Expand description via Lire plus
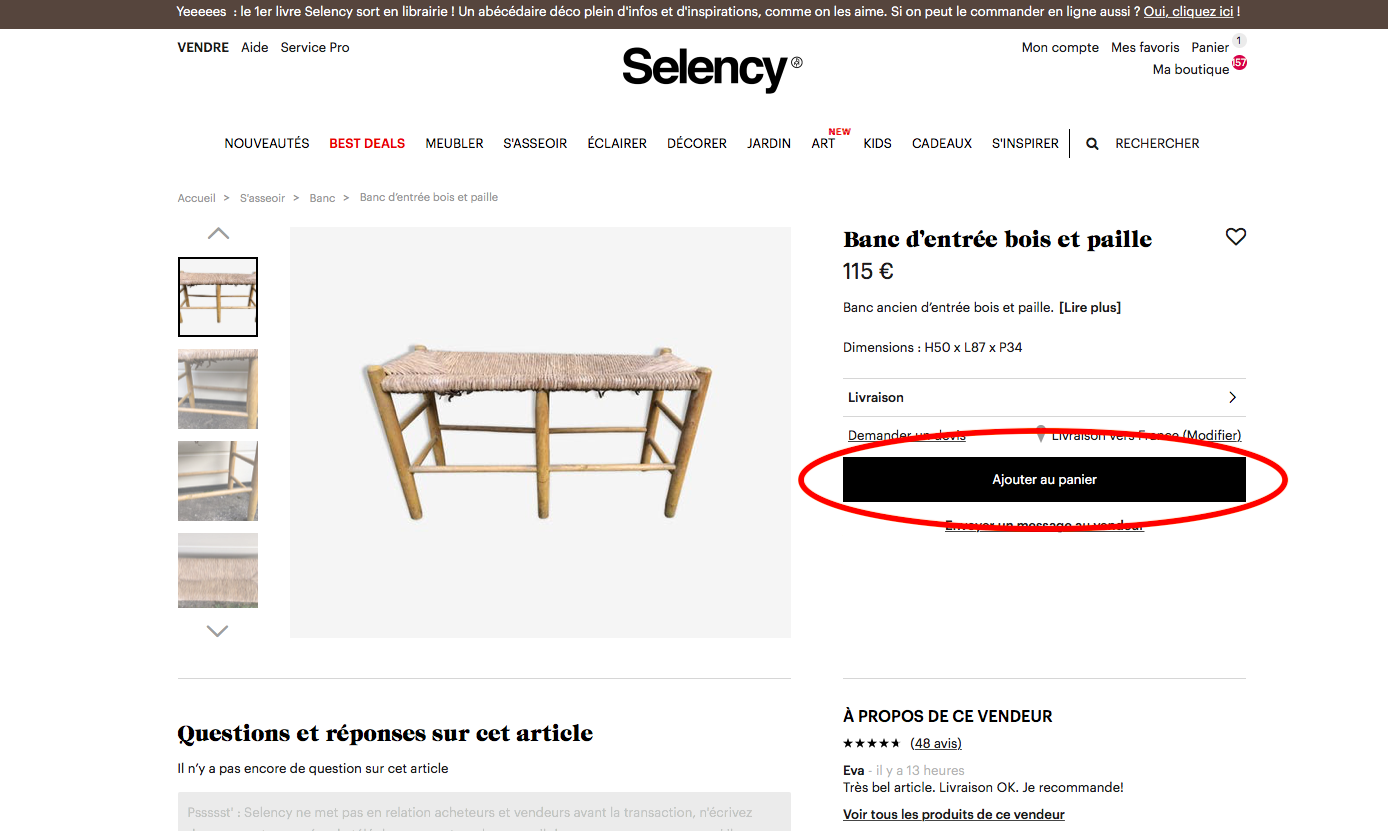Screen dimensions: 1388x831 (1090, 308)
